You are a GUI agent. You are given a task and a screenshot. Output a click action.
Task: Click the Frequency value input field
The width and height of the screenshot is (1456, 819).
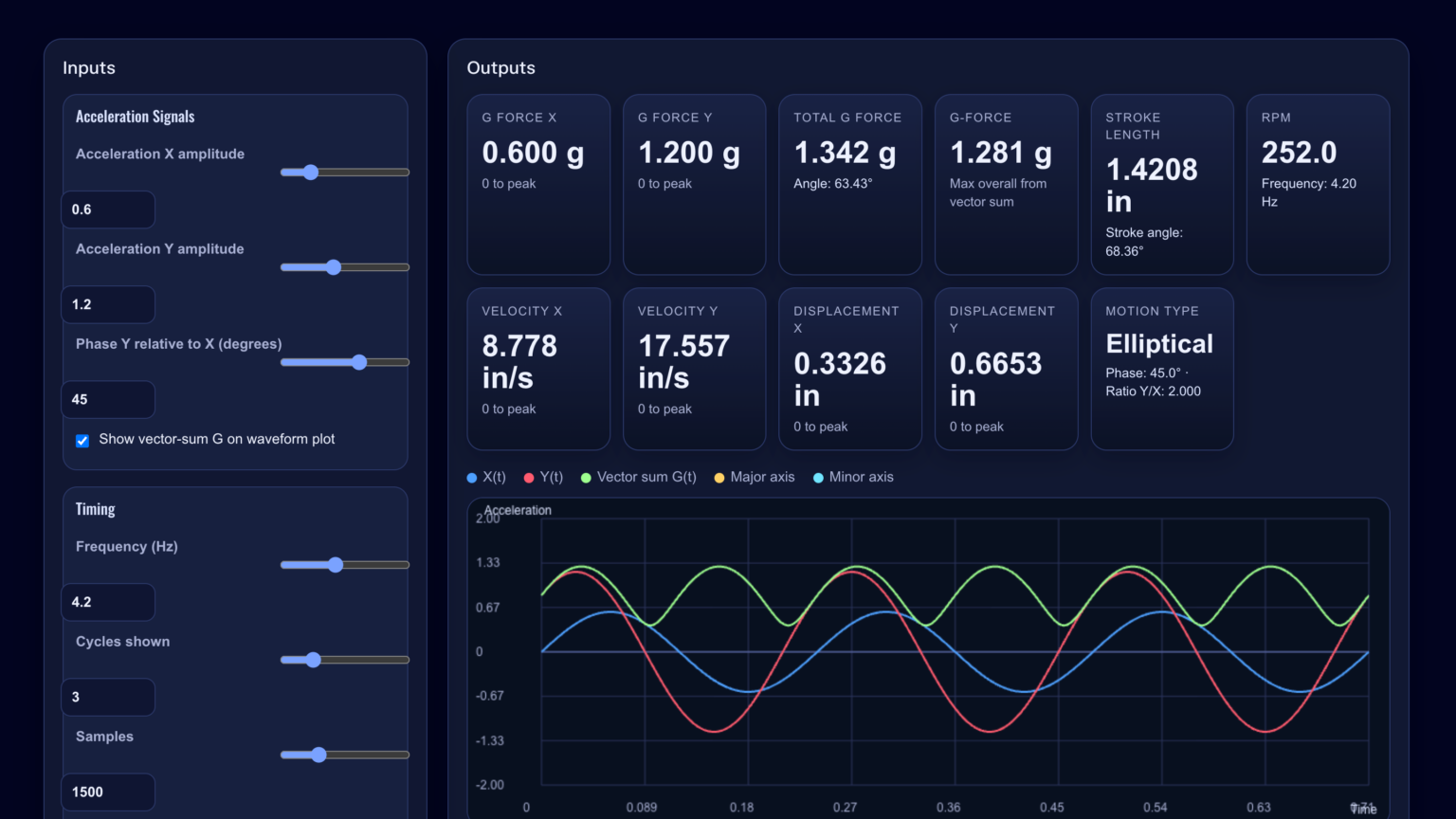coord(108,602)
